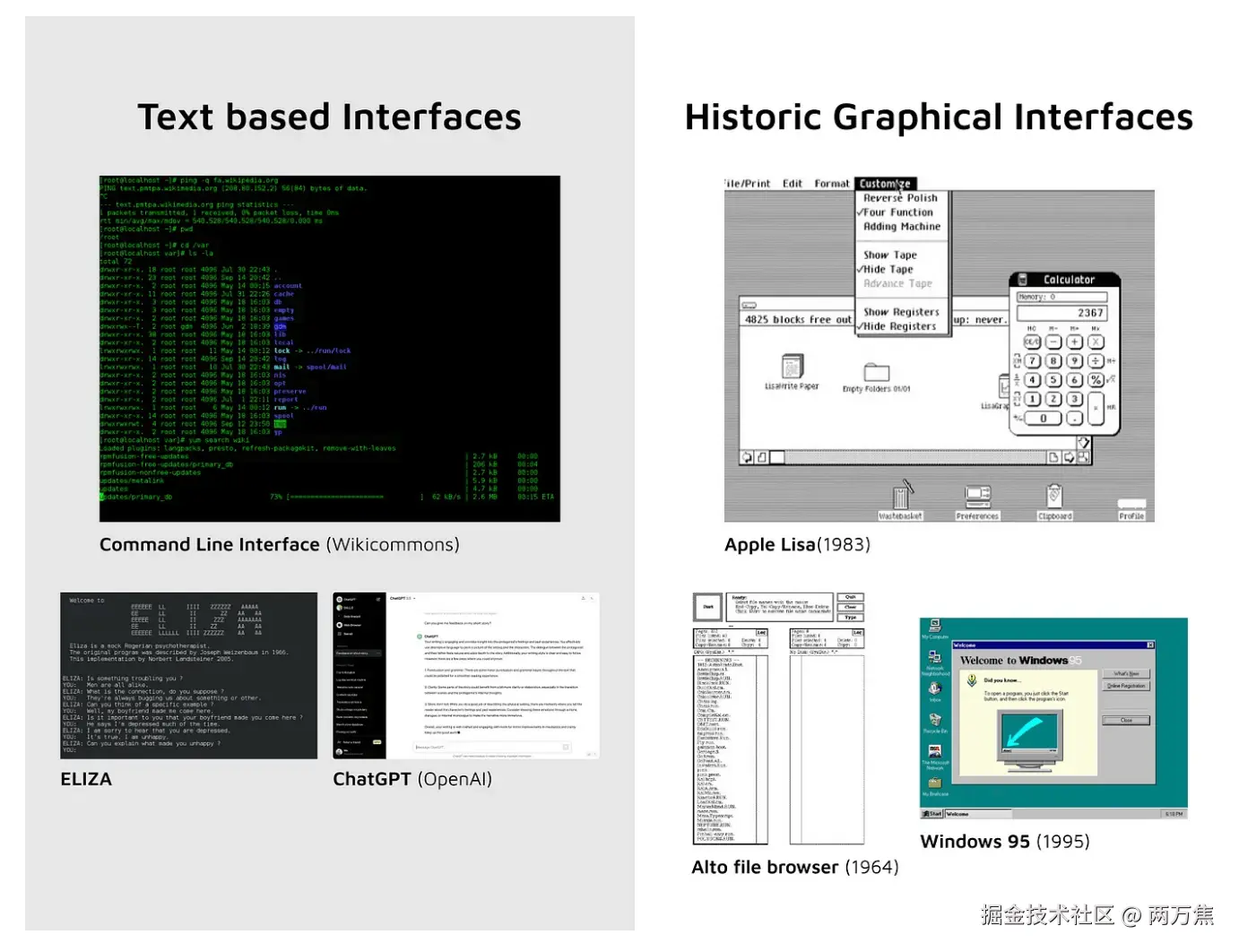The height and width of the screenshot is (952, 1239).
Task: Choose Show Tape in Customize menu
Action: (890, 255)
